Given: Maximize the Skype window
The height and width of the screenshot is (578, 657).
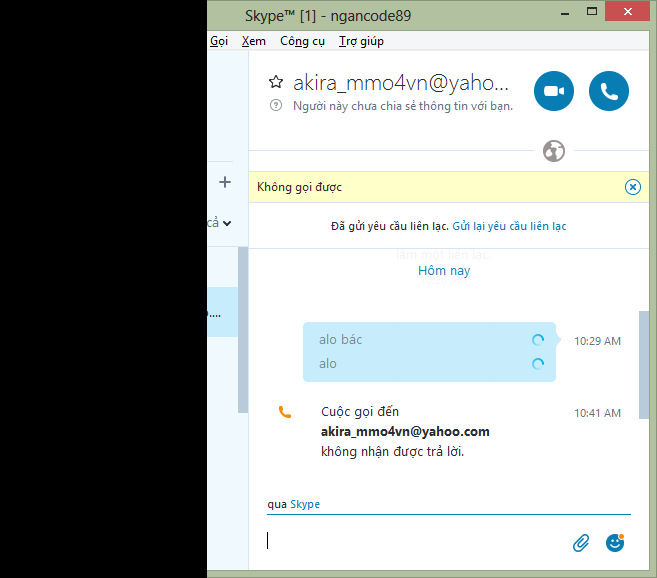Looking at the screenshot, I should 592,11.
